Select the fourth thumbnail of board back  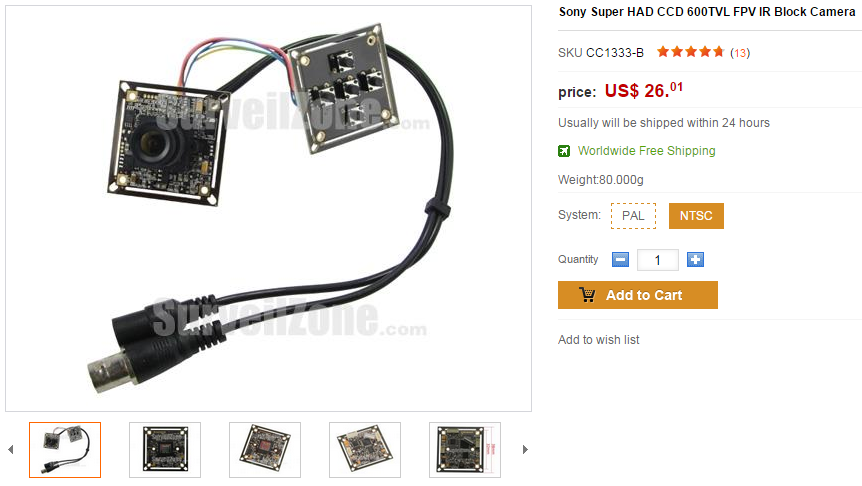[365, 450]
